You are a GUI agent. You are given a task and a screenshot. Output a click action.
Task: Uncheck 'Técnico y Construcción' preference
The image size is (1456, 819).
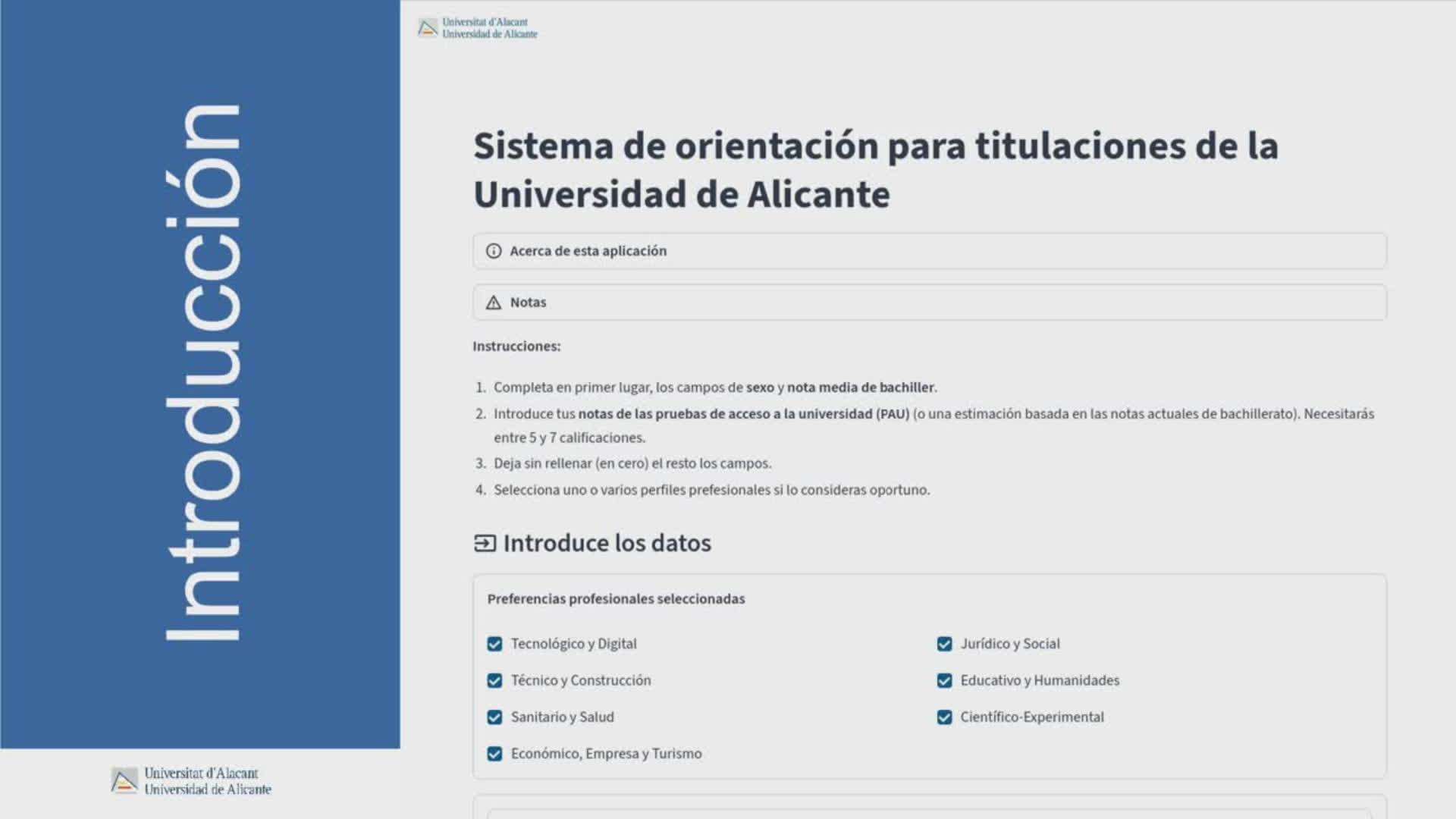pos(494,680)
